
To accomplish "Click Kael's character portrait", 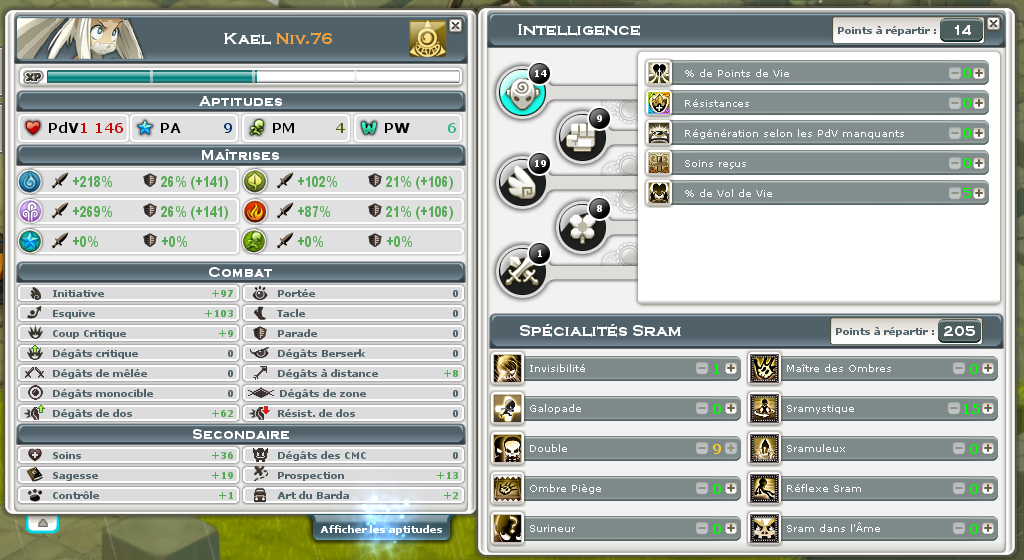I will click(x=80, y=39).
